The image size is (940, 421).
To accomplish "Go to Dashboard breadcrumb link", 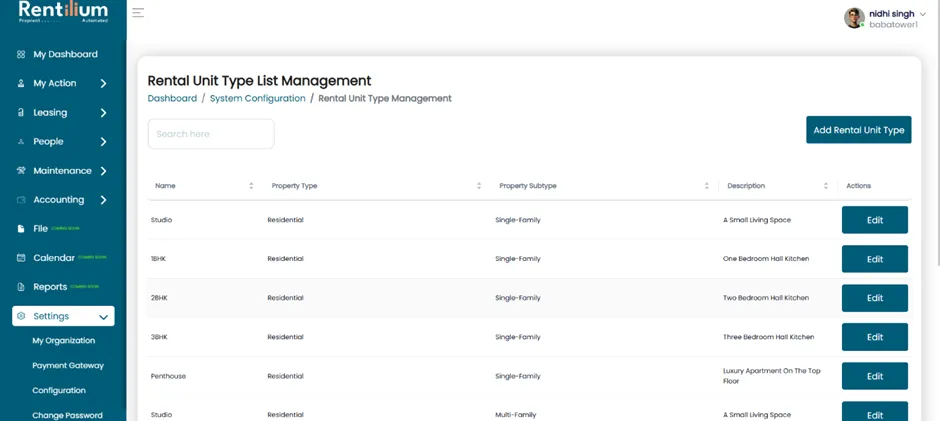I will tap(172, 98).
